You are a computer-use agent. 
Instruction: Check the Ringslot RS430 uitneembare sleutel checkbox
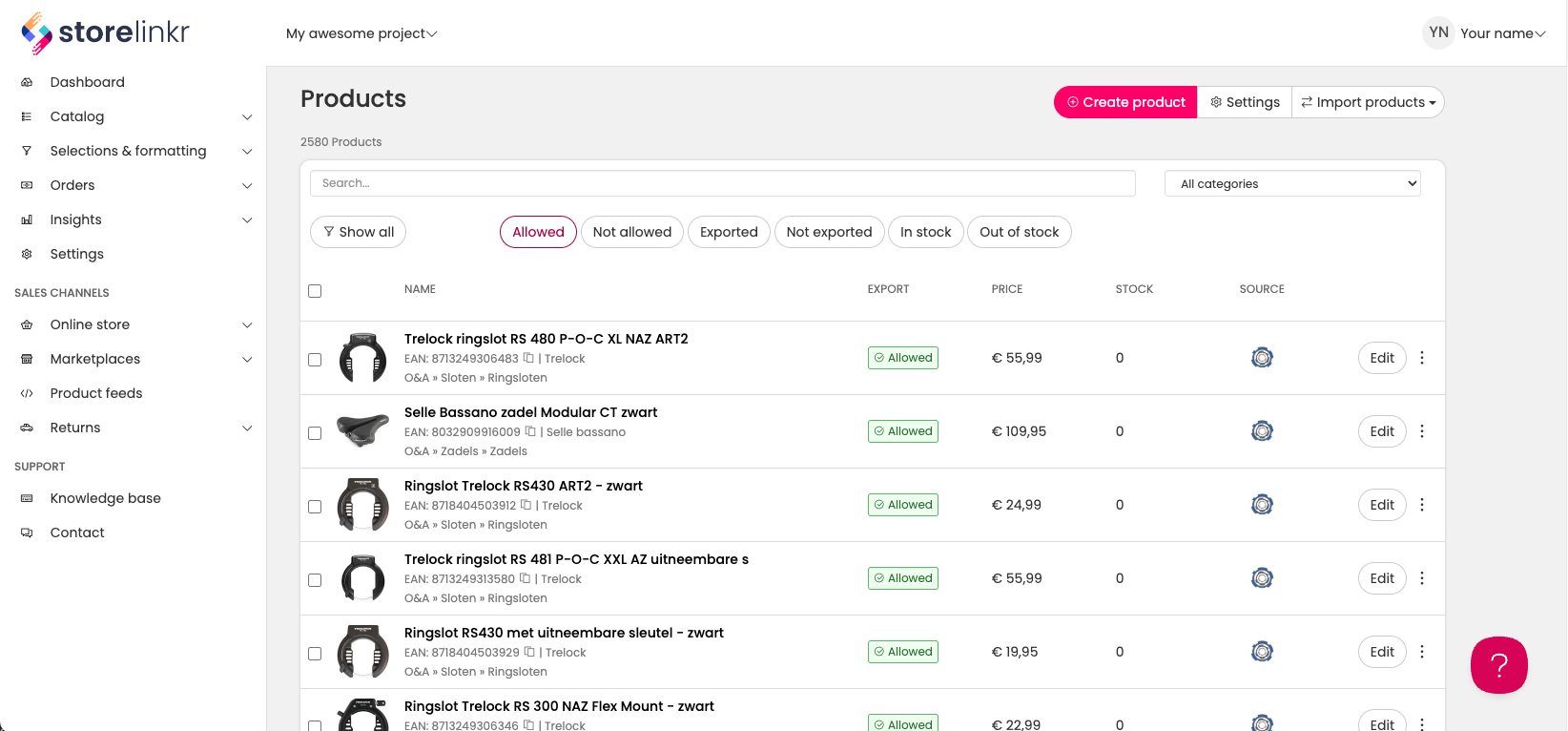click(x=315, y=654)
